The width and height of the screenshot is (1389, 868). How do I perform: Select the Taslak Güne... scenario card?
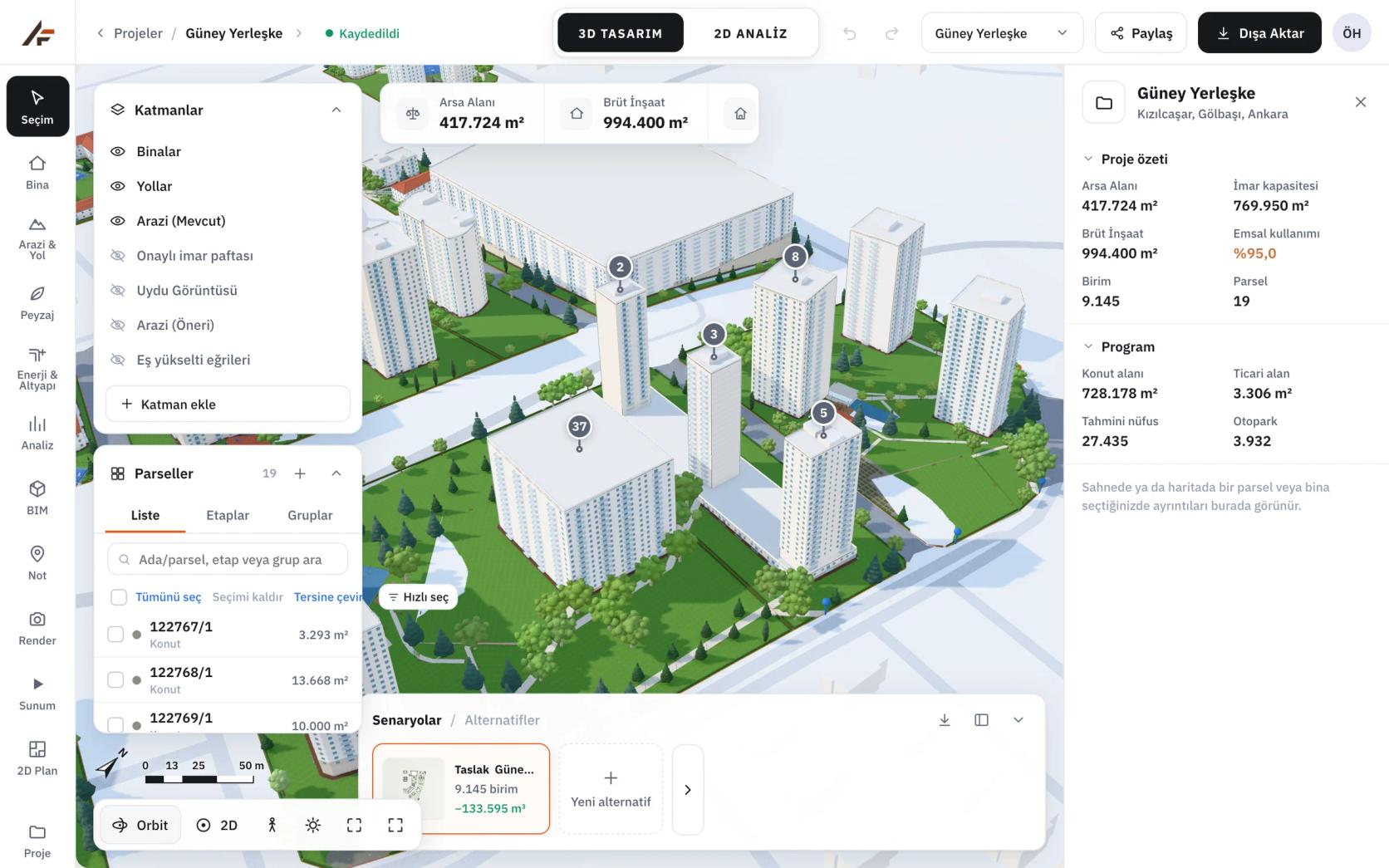click(461, 789)
